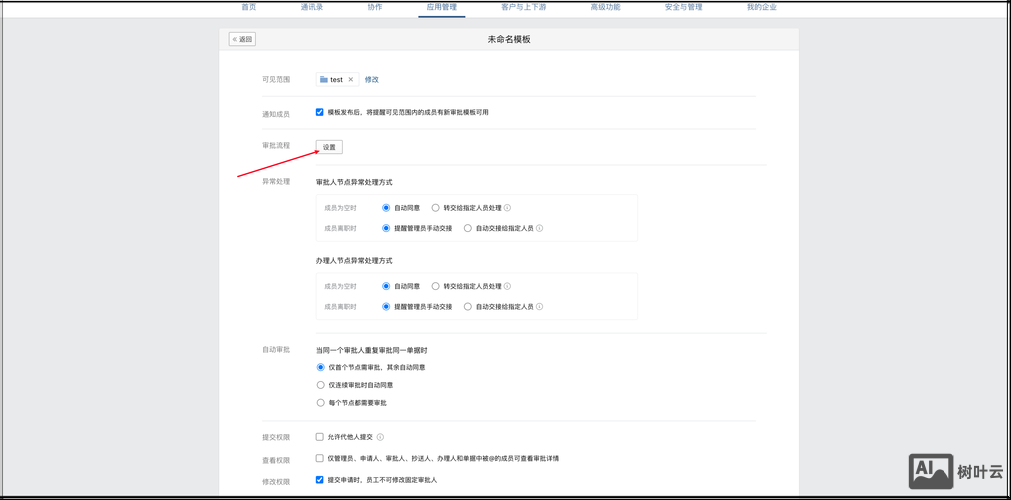This screenshot has height=500, width=1011.
Task: Select 自动同意 for 办理人节点 成员为空时
Action: [x=386, y=286]
